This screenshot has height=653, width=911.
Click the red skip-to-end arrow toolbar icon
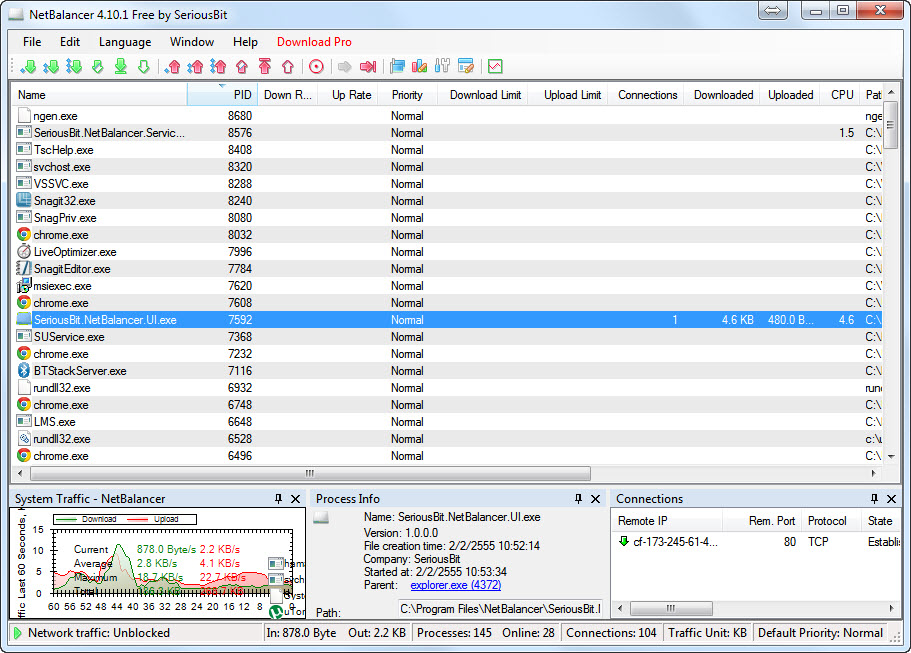(x=368, y=67)
